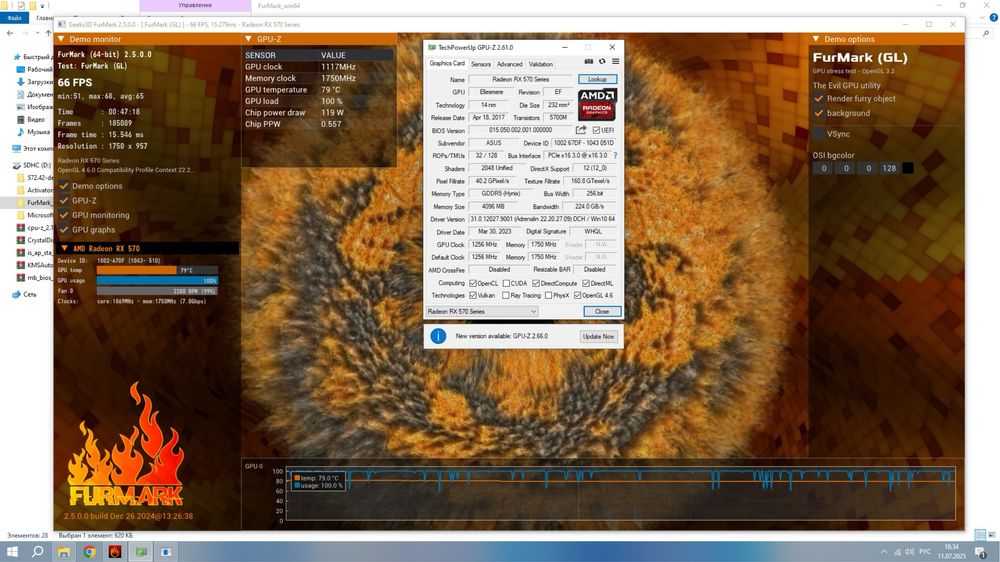Open Explorer recent locations dropdown arrow
Screen dimensions: 1000x562
pyautogui.click(x=38, y=33)
